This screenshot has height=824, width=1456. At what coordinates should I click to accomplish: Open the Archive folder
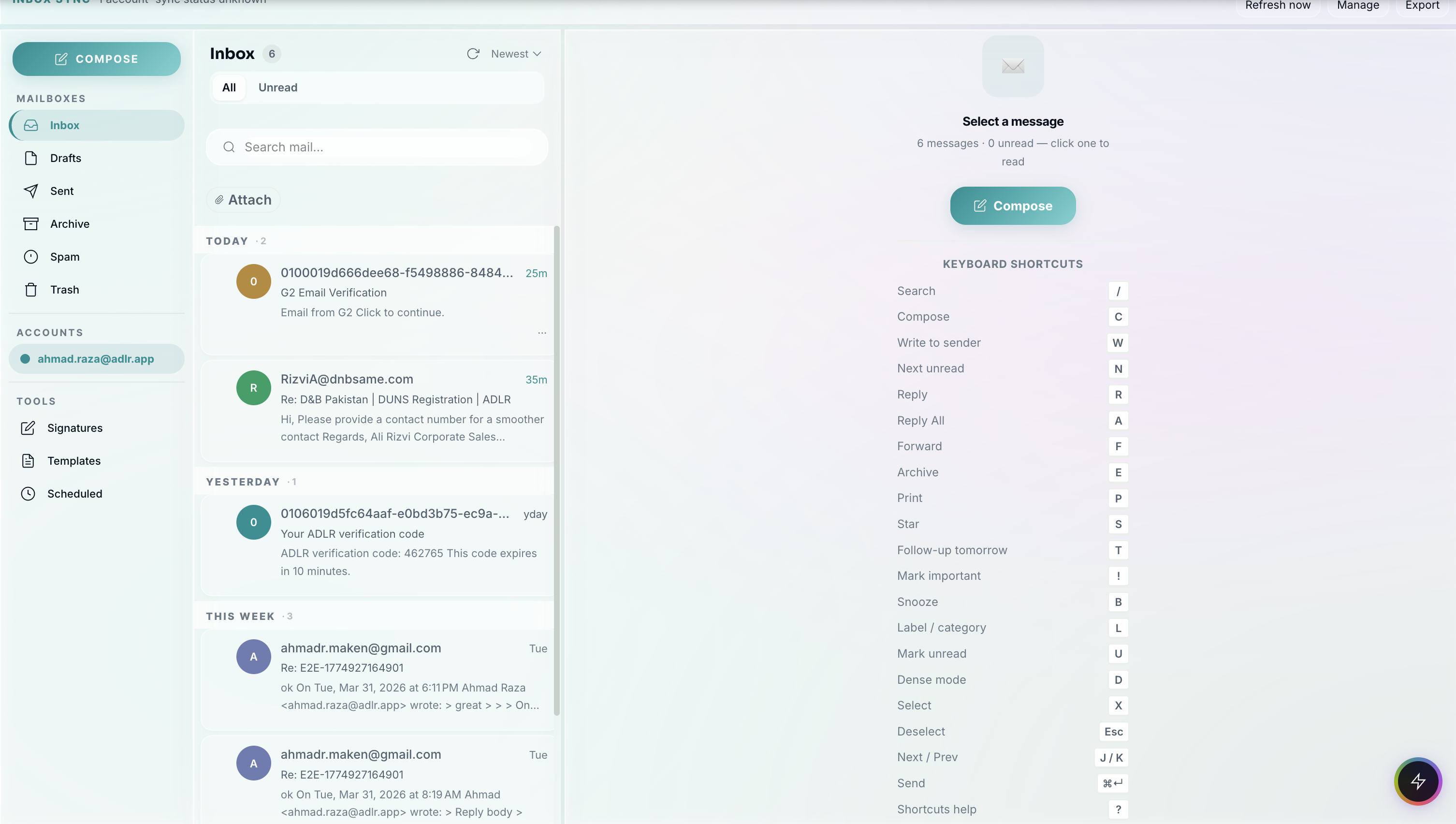click(69, 223)
